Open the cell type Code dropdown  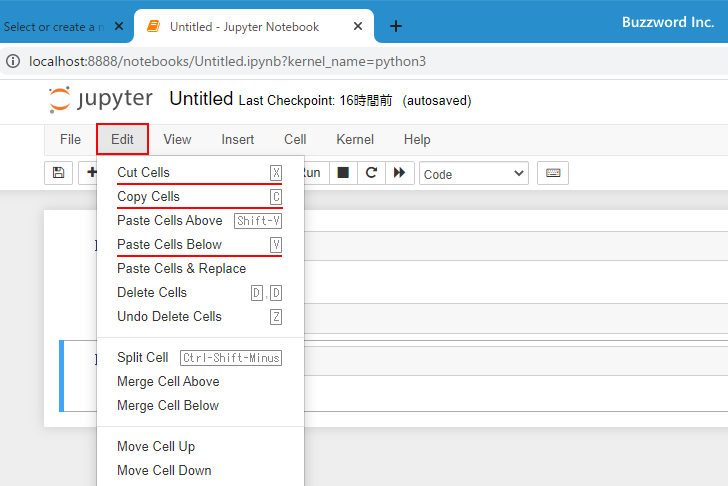click(x=474, y=174)
